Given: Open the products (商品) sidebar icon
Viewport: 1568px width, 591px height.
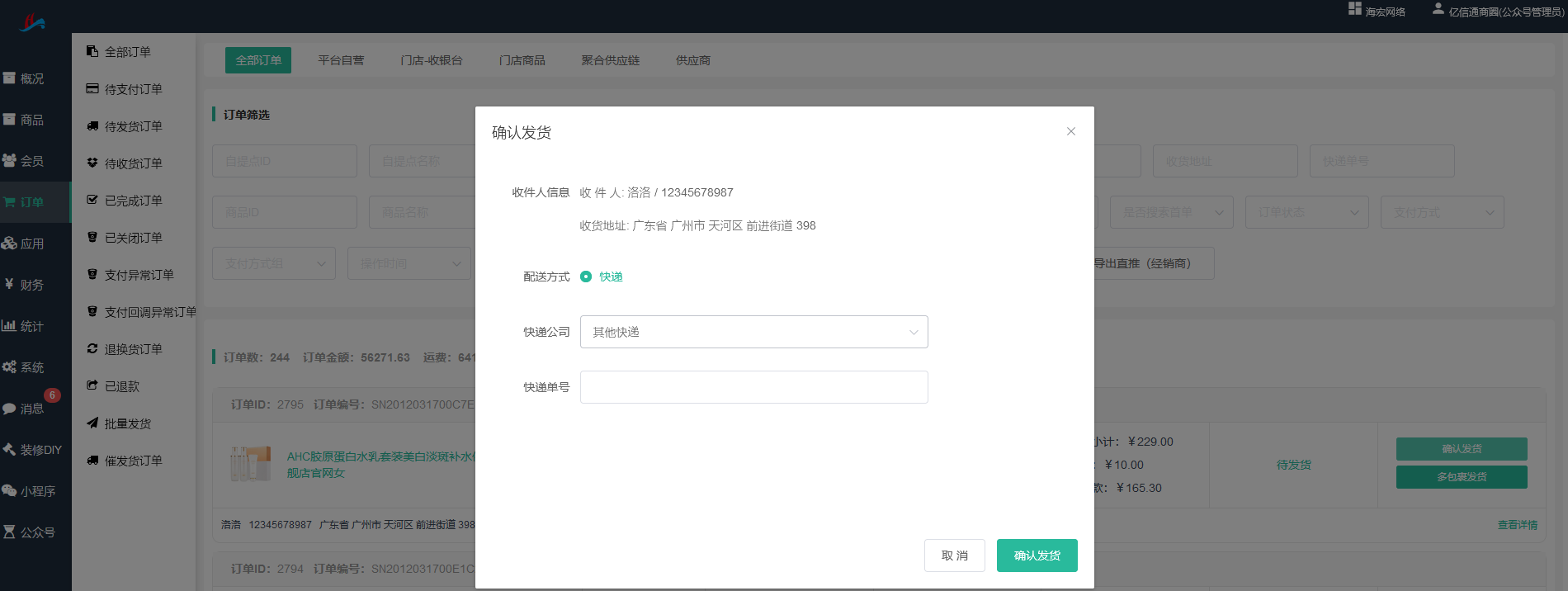Looking at the screenshot, I should tap(9, 120).
